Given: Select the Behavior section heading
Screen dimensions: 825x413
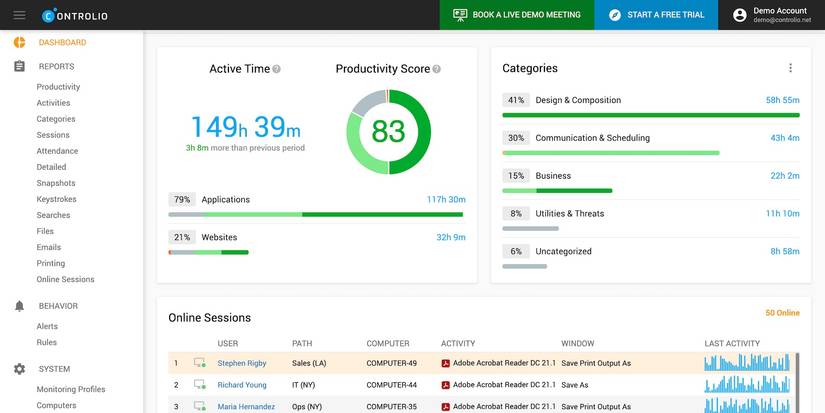Looking at the screenshot, I should pos(58,306).
